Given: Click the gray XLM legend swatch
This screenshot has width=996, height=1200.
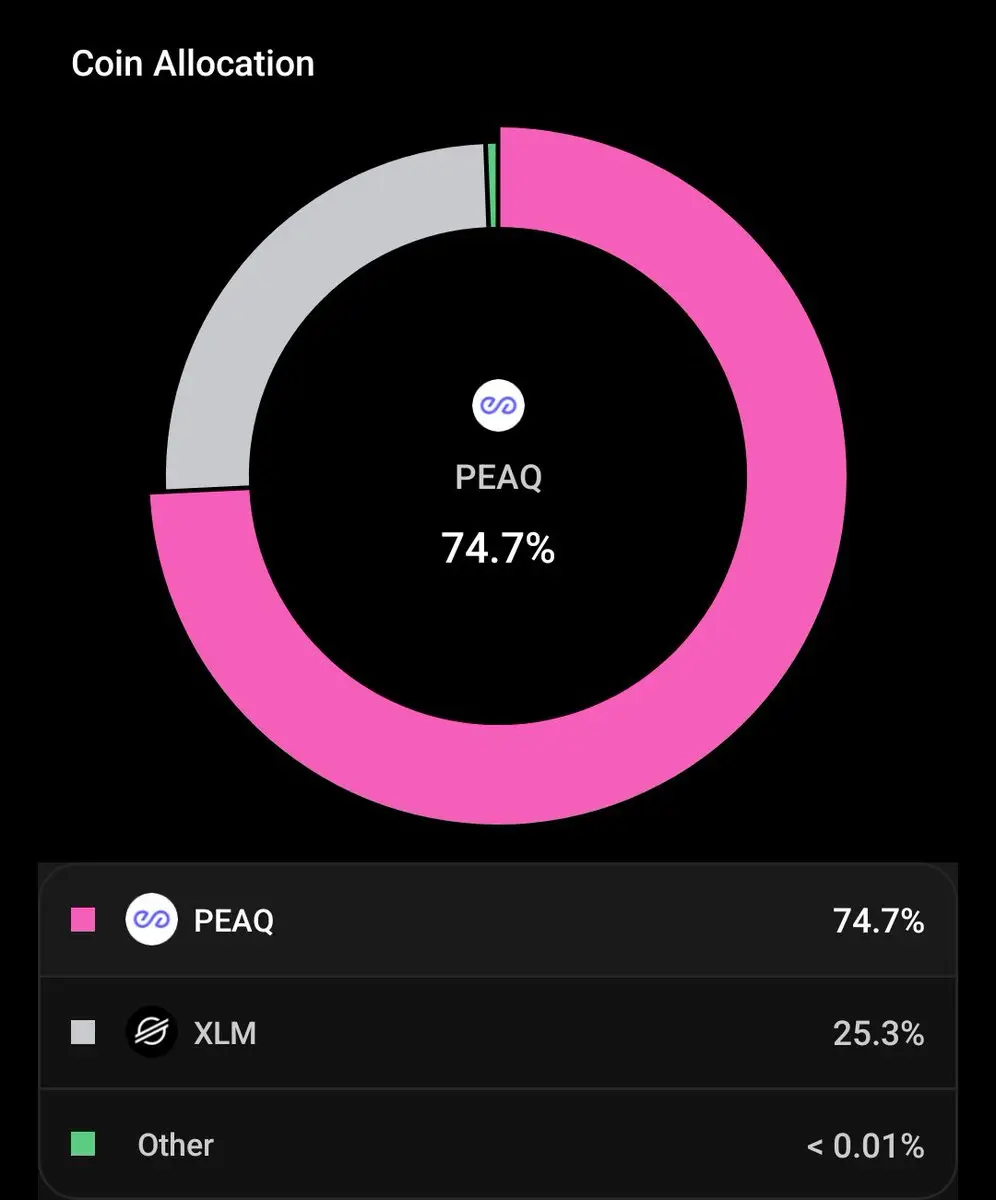Looking at the screenshot, I should [x=83, y=1032].
